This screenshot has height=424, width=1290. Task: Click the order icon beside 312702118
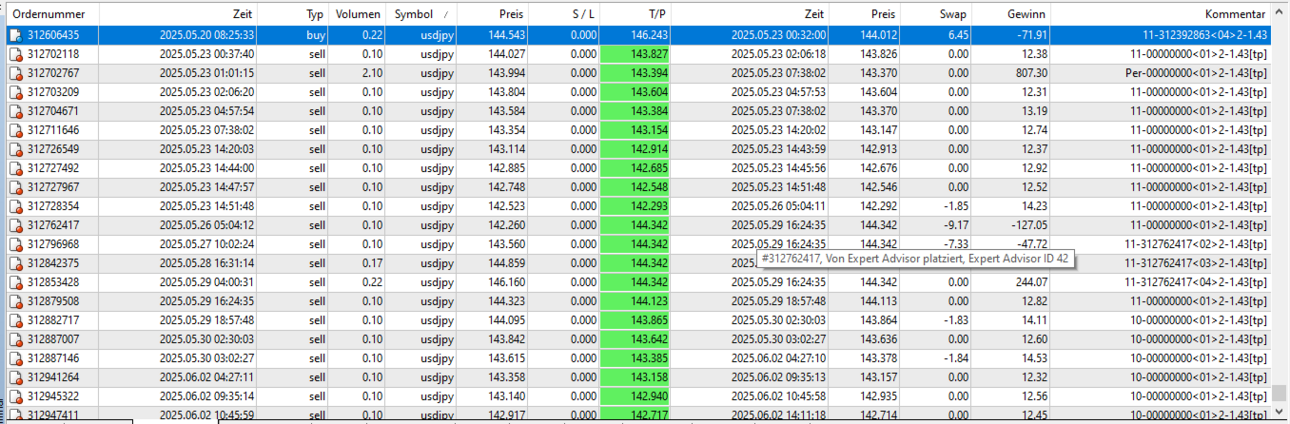15,54
